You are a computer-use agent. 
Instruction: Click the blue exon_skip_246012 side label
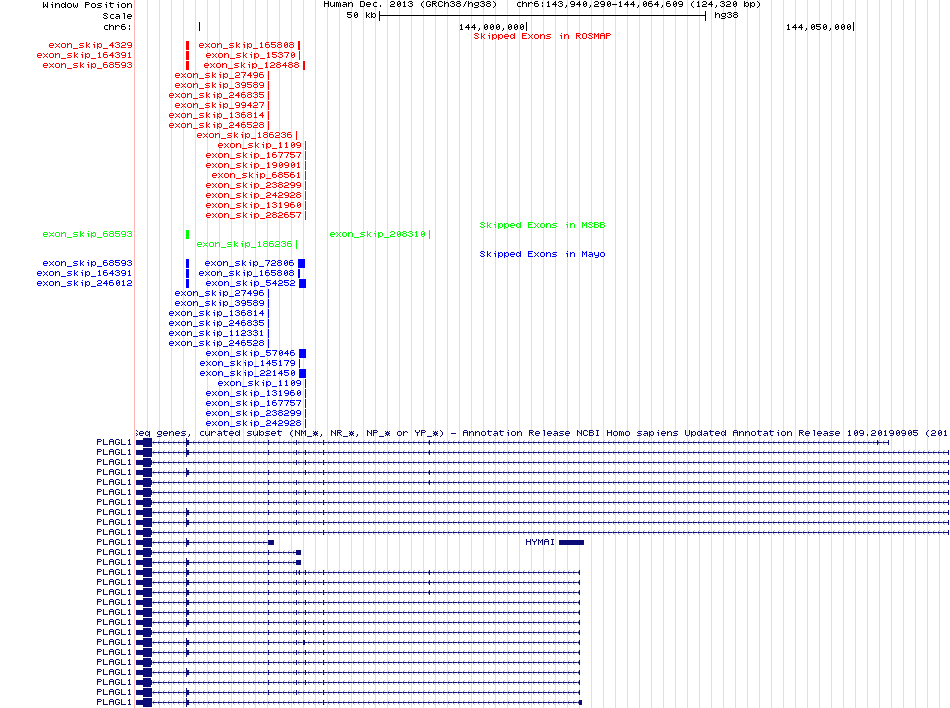[x=84, y=283]
